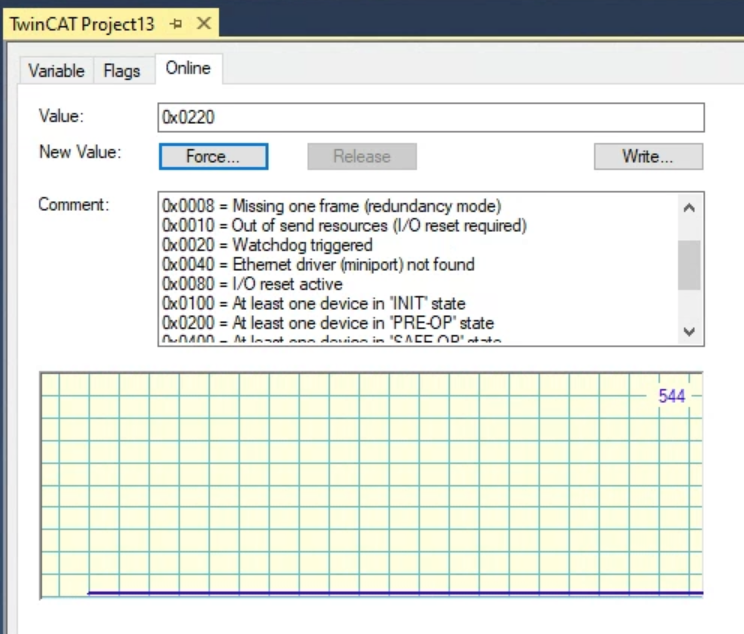Click the '0x0100 = device in INIT state' line
This screenshot has height=634, width=744.
tap(314, 303)
